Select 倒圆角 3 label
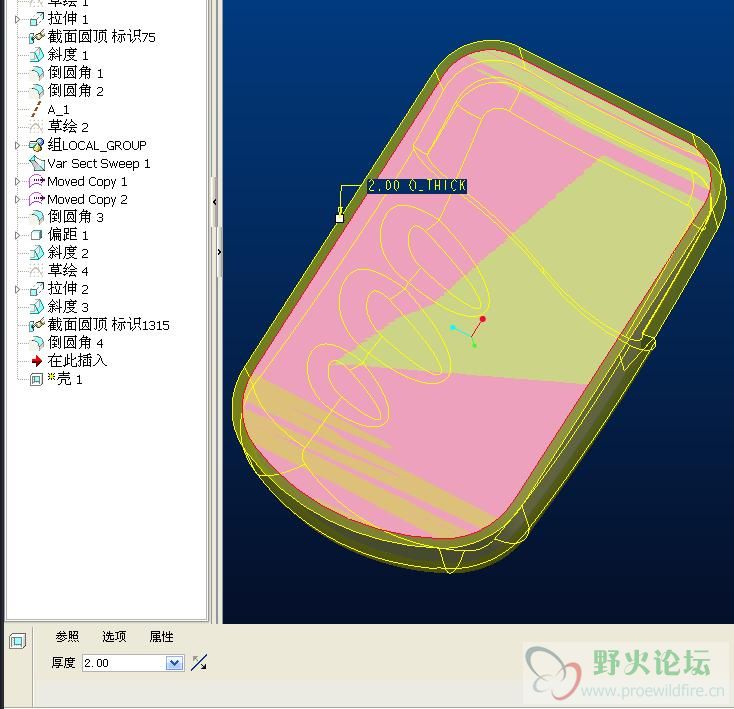This screenshot has width=734, height=709. click(75, 217)
